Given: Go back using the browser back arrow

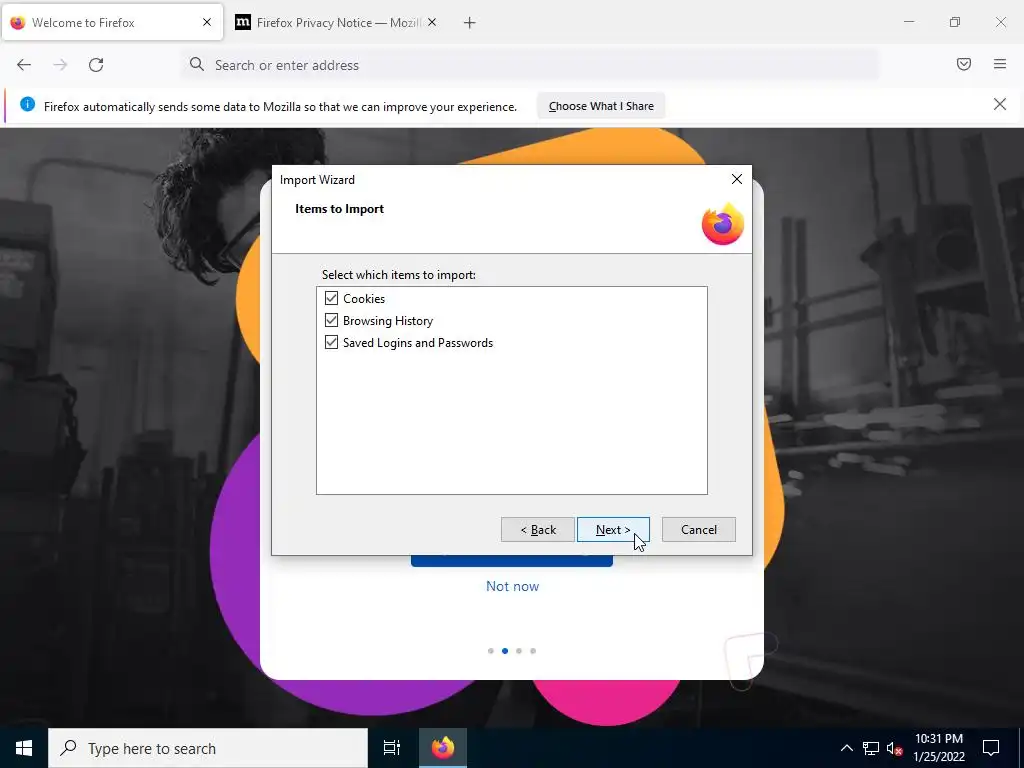Looking at the screenshot, I should coord(24,65).
